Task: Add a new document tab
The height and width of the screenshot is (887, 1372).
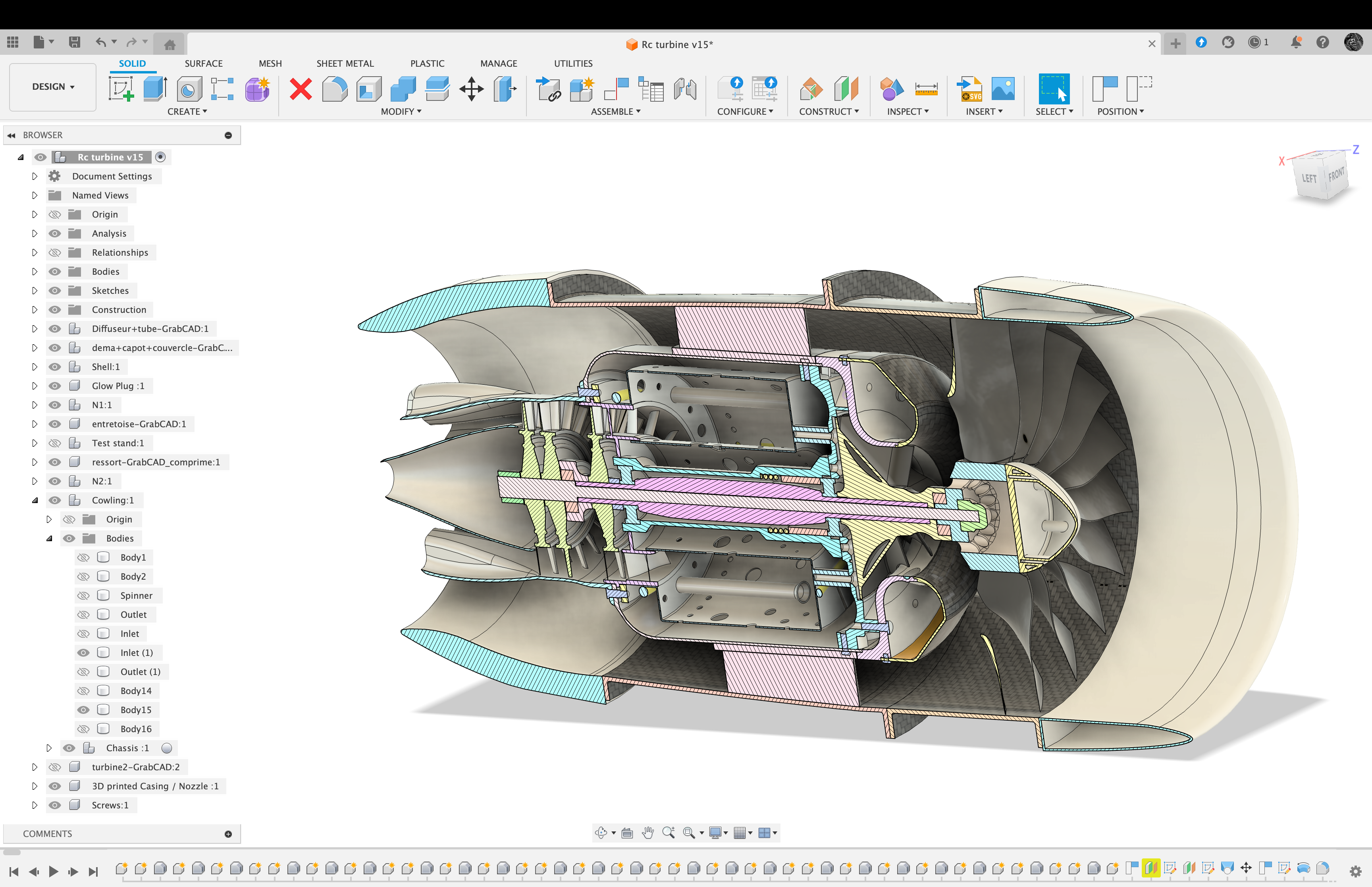Action: (1175, 43)
